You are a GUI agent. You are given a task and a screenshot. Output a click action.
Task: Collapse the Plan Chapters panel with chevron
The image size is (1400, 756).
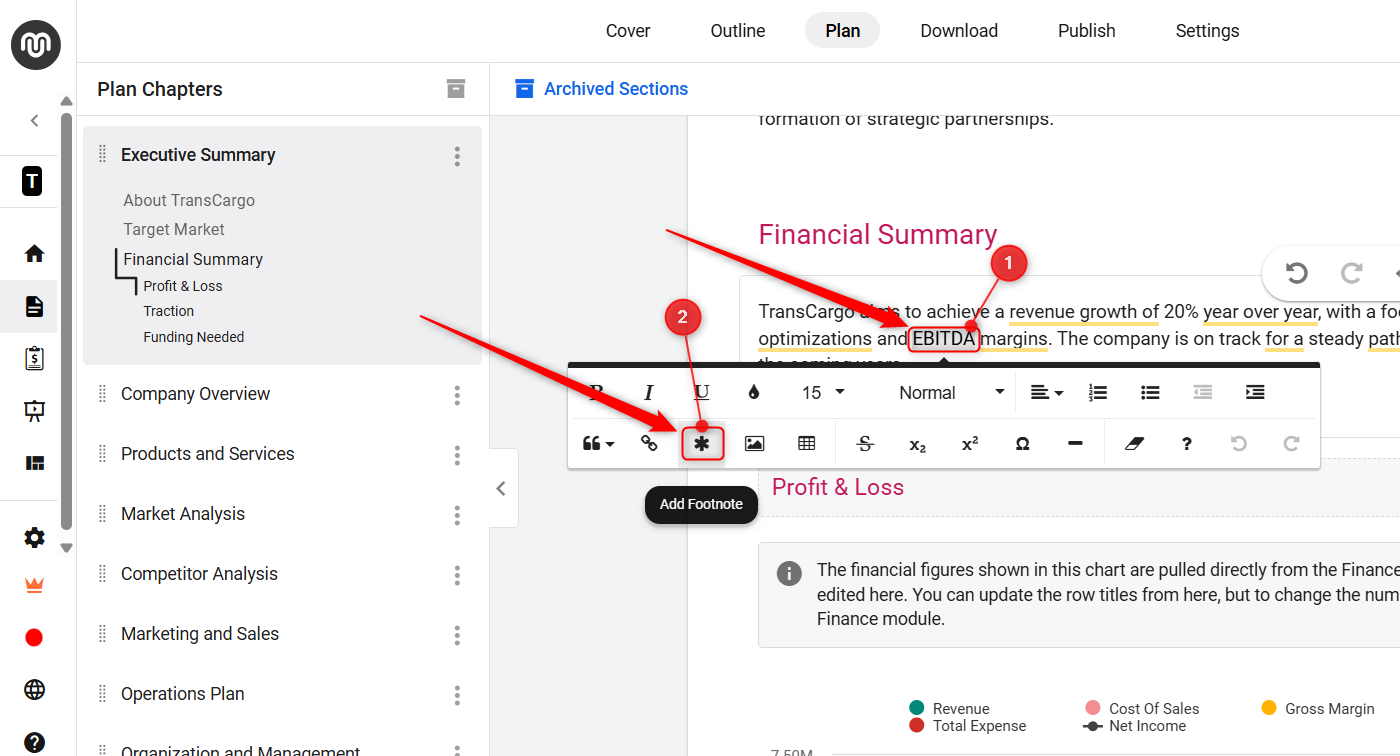(x=502, y=488)
